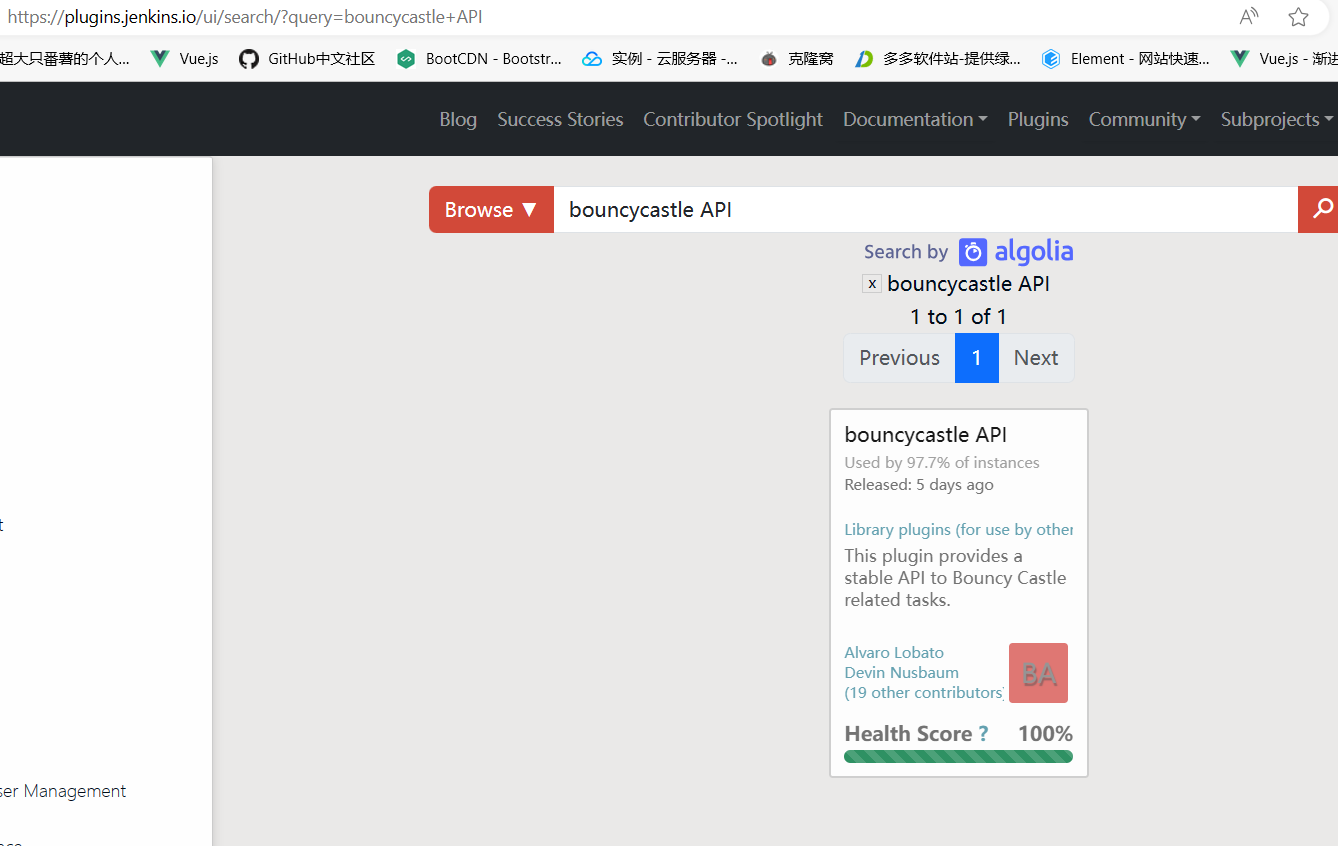Click contributor Devin Nusbaum
This screenshot has height=846, width=1338.
pyautogui.click(x=901, y=672)
